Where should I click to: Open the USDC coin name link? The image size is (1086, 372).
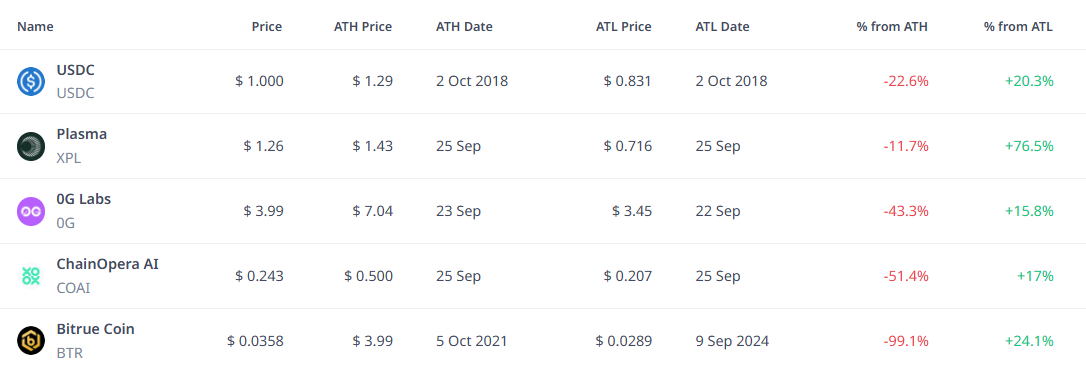point(75,70)
